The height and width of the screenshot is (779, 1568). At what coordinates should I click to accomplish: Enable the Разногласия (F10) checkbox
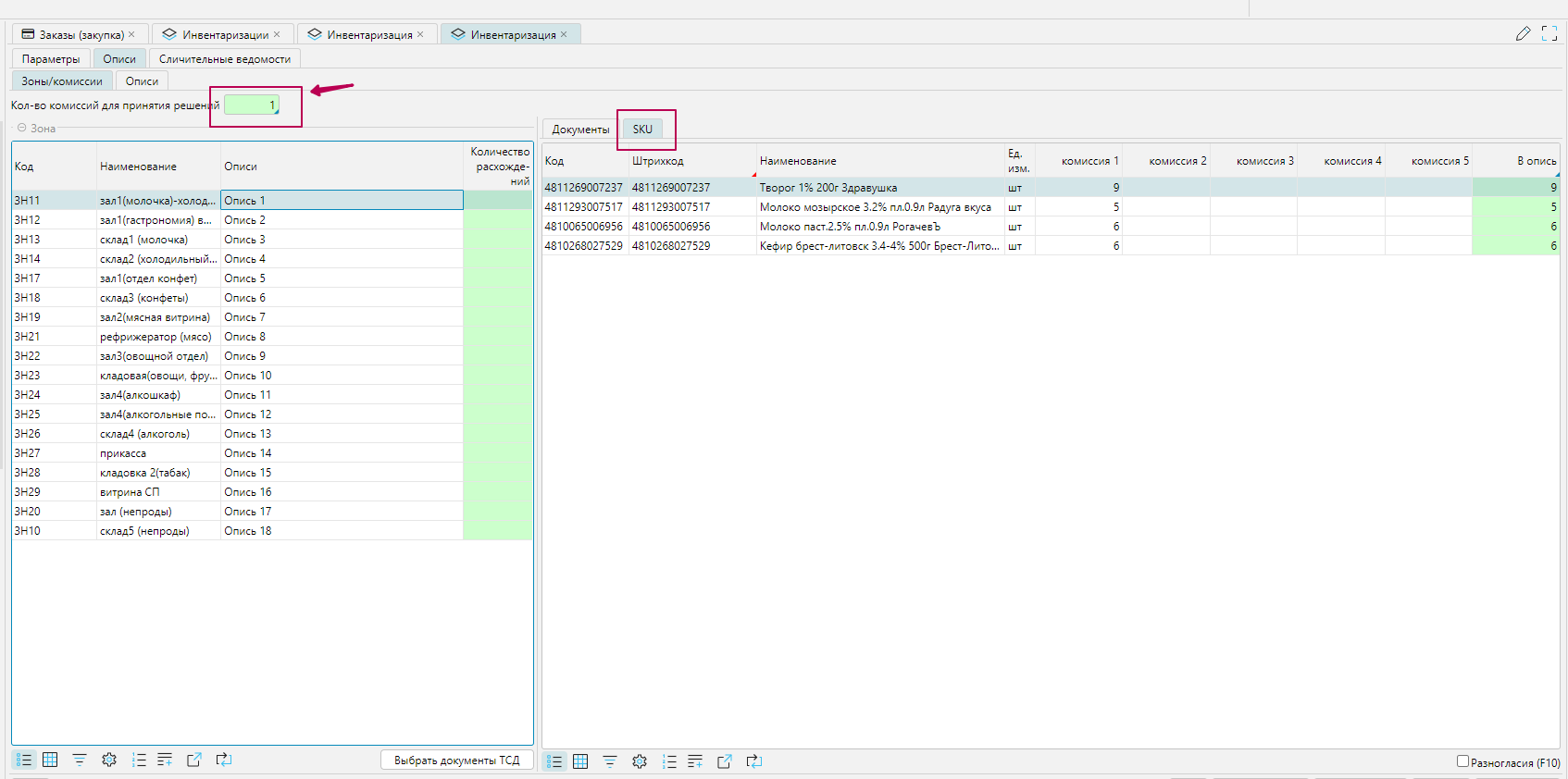1462,761
